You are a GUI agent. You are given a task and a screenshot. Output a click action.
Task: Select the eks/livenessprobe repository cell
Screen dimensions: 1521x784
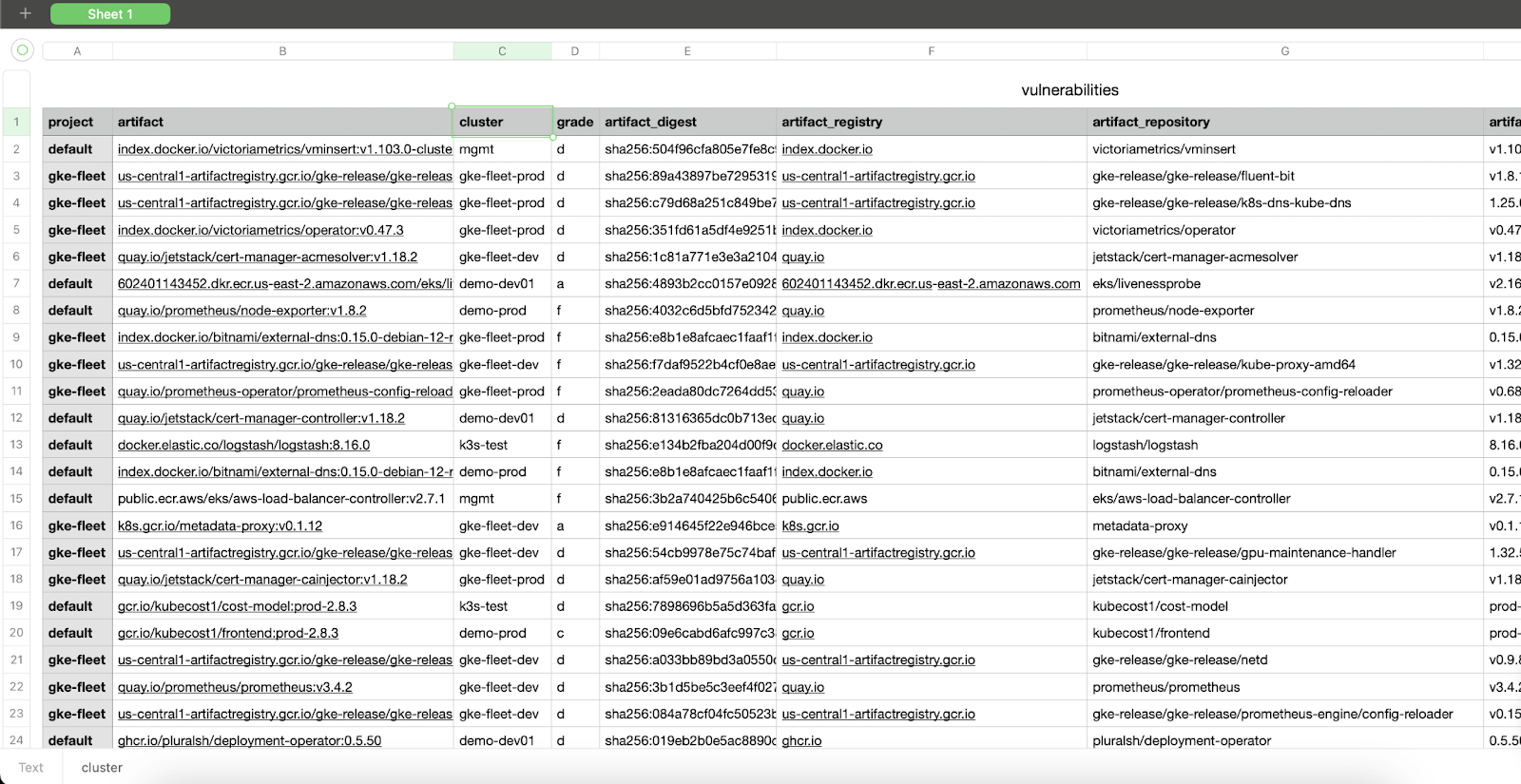[1285, 283]
